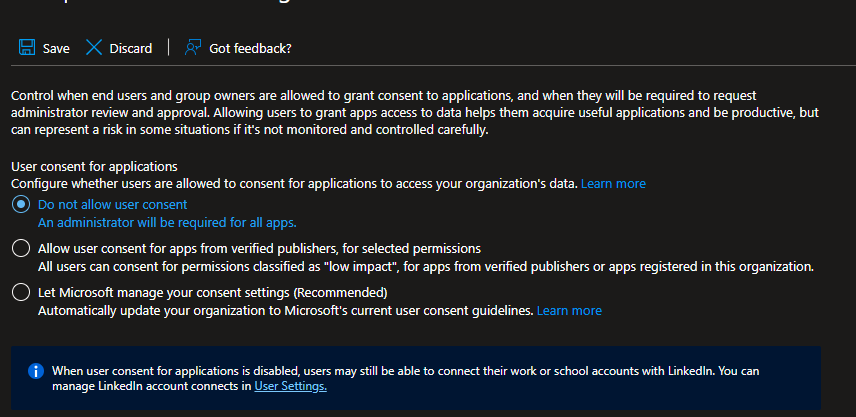The height and width of the screenshot is (417, 856).
Task: Select the verified publishers consent radio button
Action: coord(20,249)
